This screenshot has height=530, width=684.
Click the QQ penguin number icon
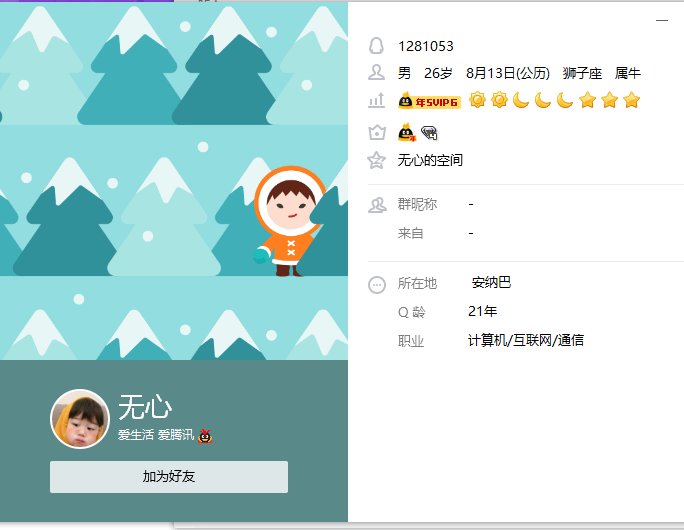tap(376, 46)
